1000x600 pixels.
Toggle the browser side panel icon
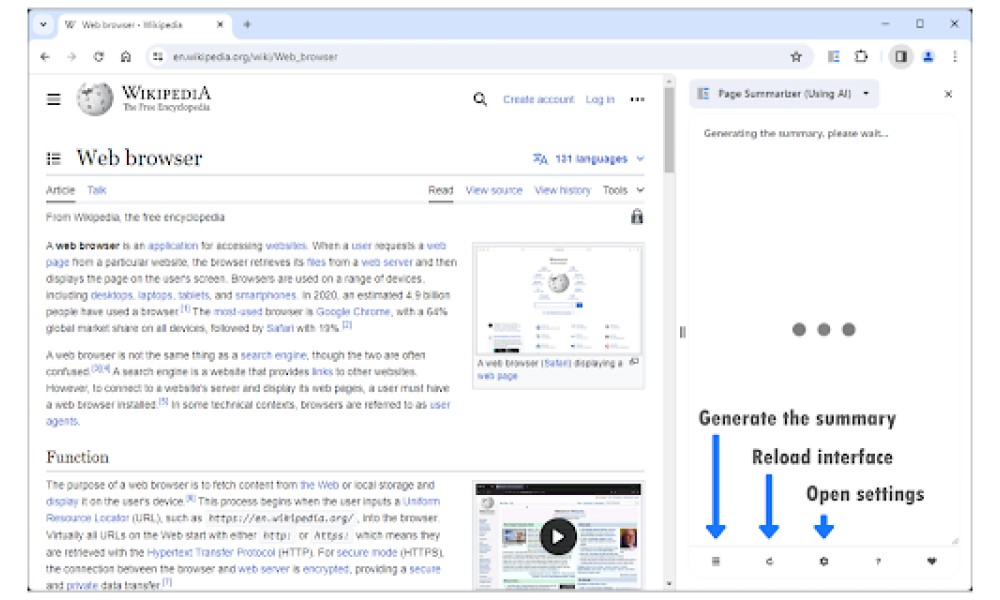pos(901,57)
